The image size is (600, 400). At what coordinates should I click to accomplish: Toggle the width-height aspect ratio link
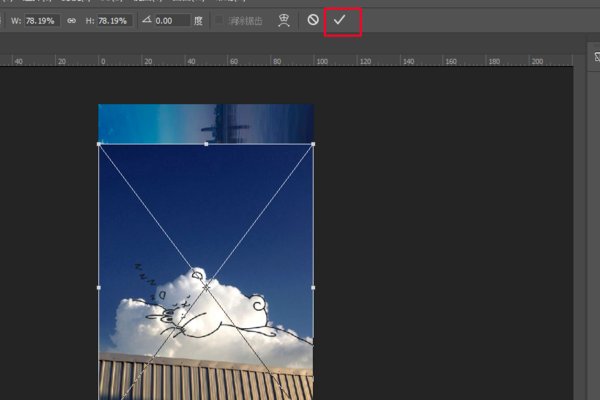(x=71, y=20)
